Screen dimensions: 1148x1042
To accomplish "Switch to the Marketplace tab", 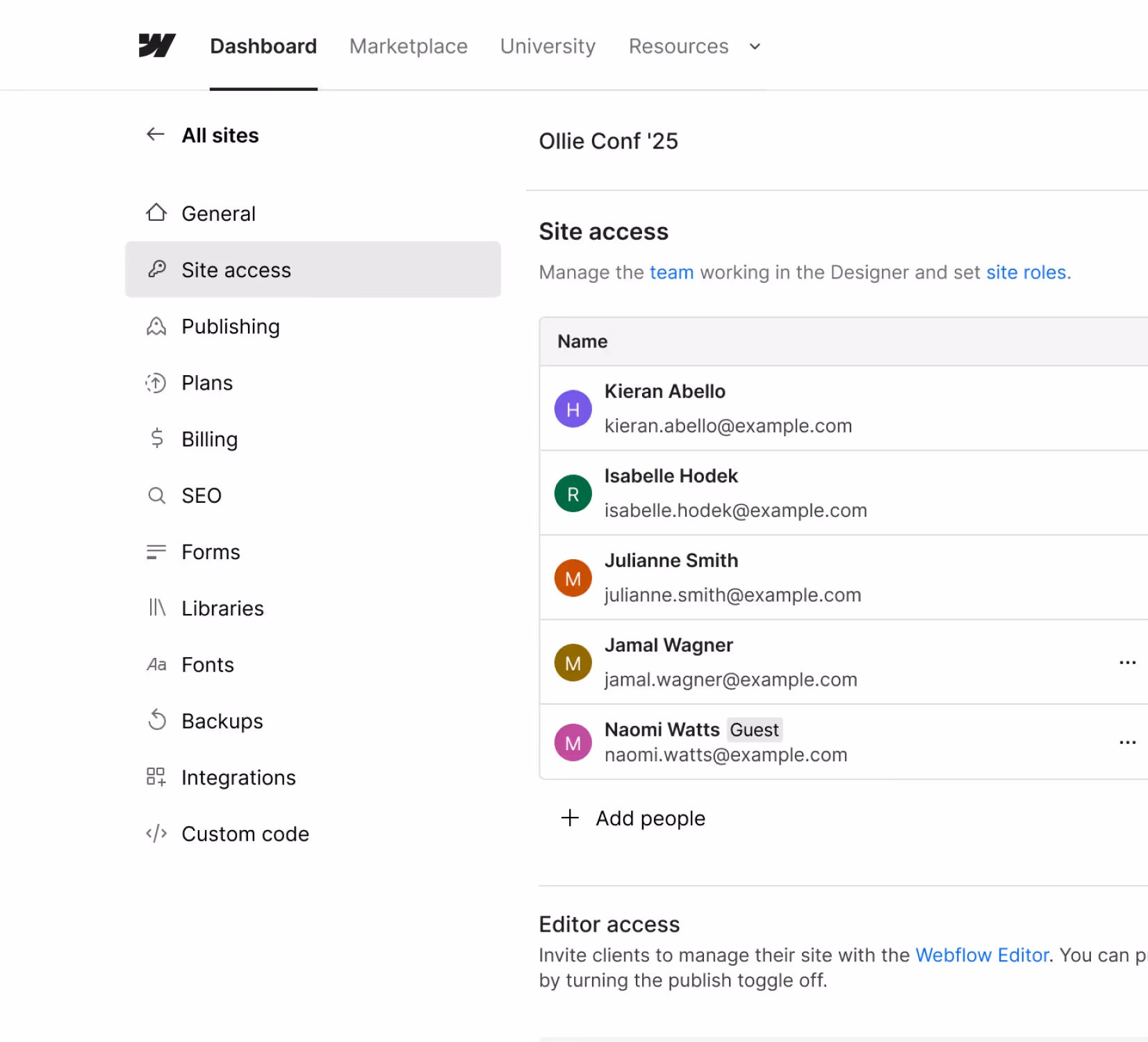I will point(408,46).
